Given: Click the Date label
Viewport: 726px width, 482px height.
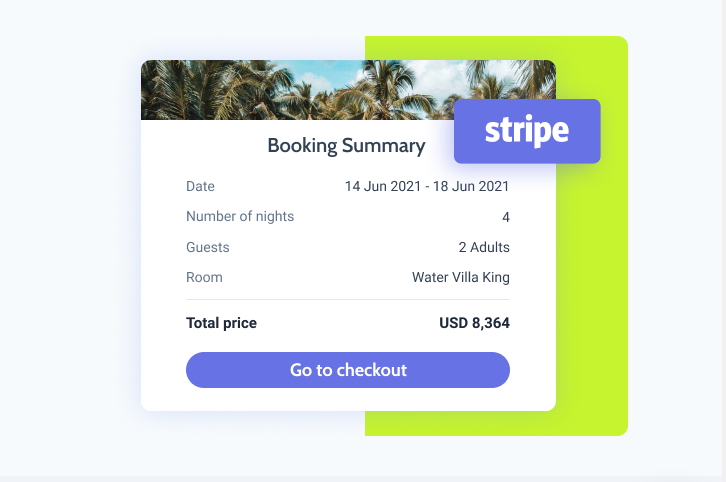Looking at the screenshot, I should tap(200, 186).
